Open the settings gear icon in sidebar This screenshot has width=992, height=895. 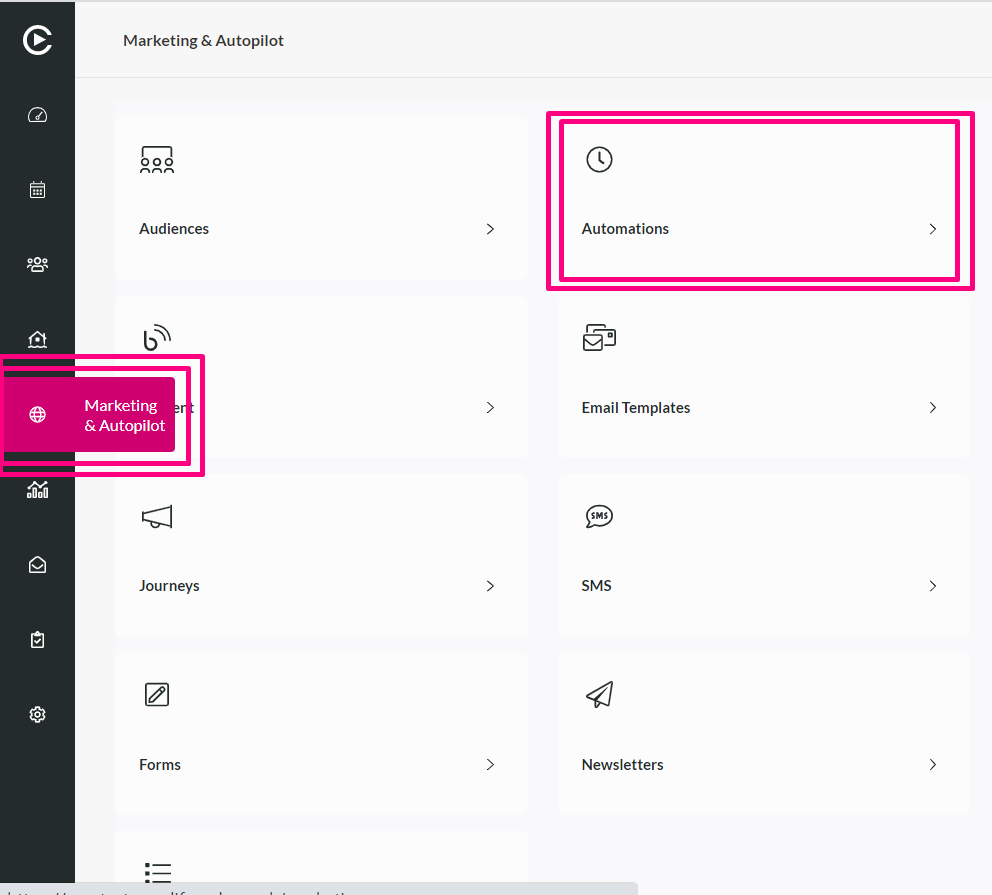[x=37, y=714]
